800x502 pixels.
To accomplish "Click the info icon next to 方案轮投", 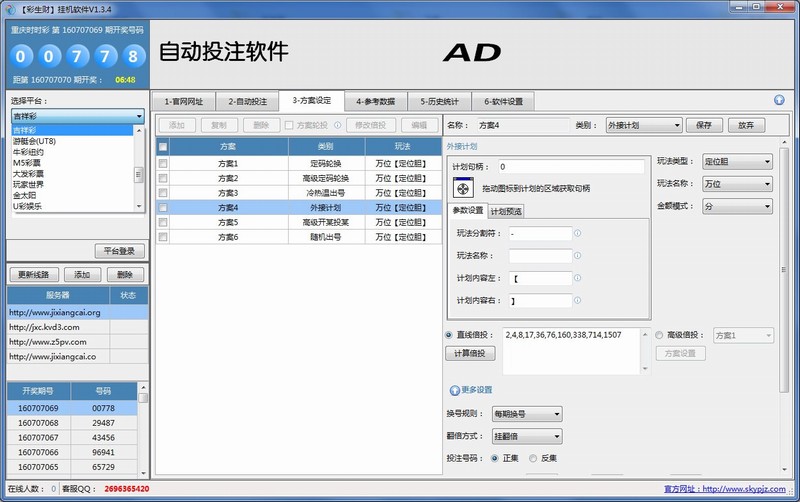I will pyautogui.click(x=336, y=125).
